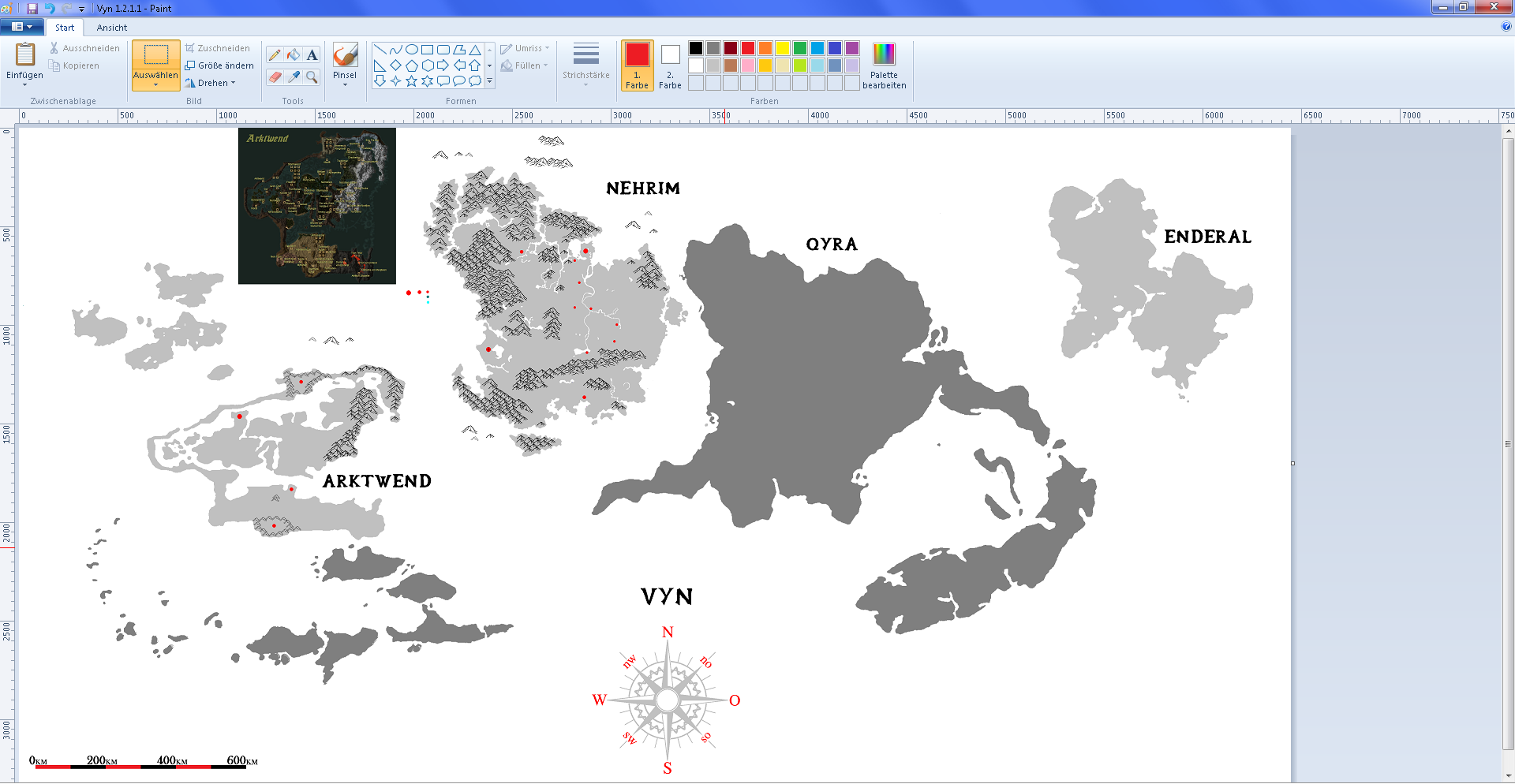
Task: Open Palette bearbeiten color editor
Action: 884,65
